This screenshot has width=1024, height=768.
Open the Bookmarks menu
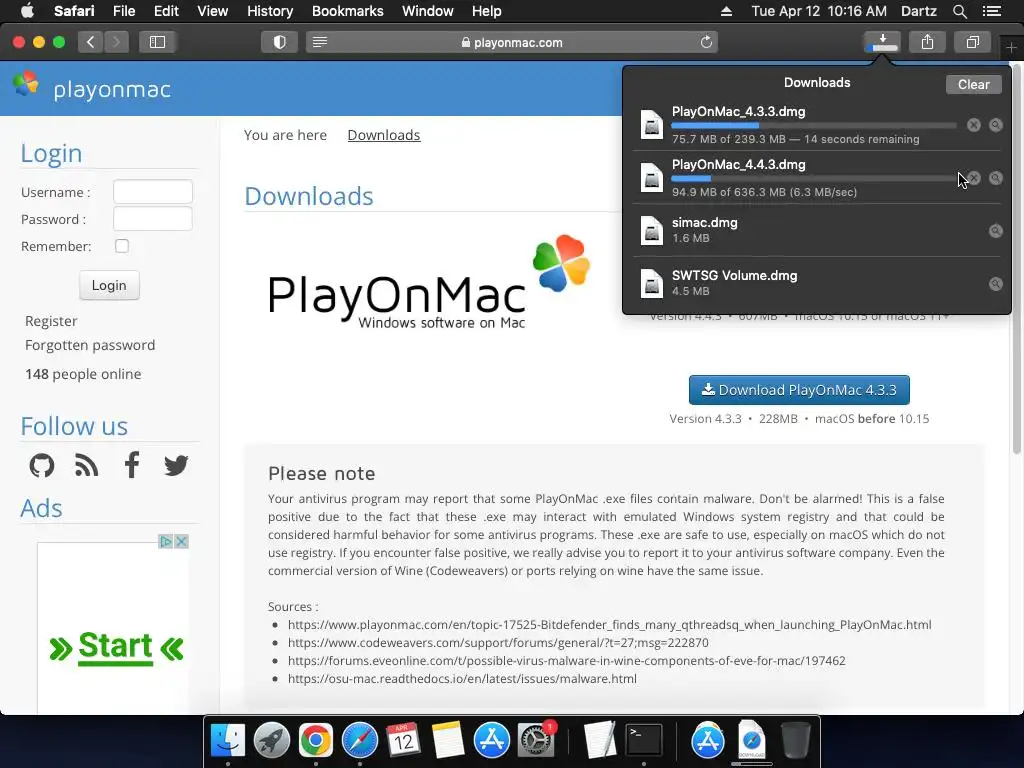click(x=347, y=11)
